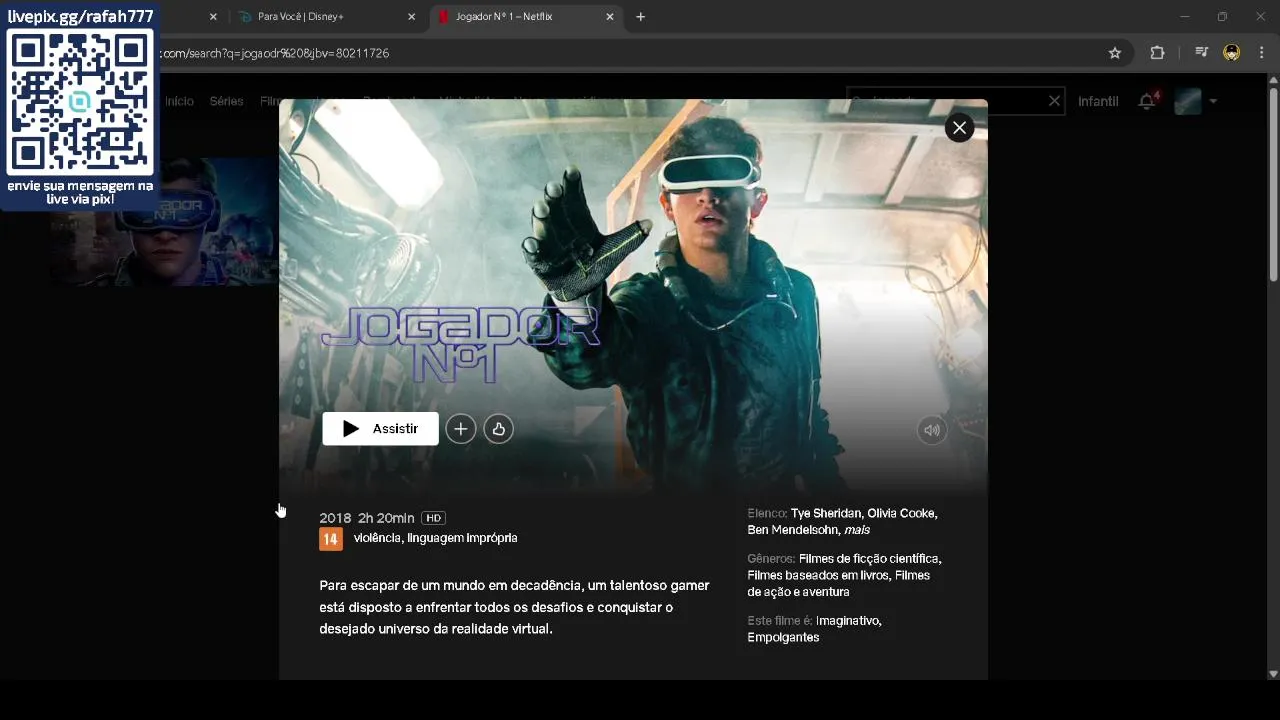Close the Jogador N° 1 details modal

pos(959,127)
